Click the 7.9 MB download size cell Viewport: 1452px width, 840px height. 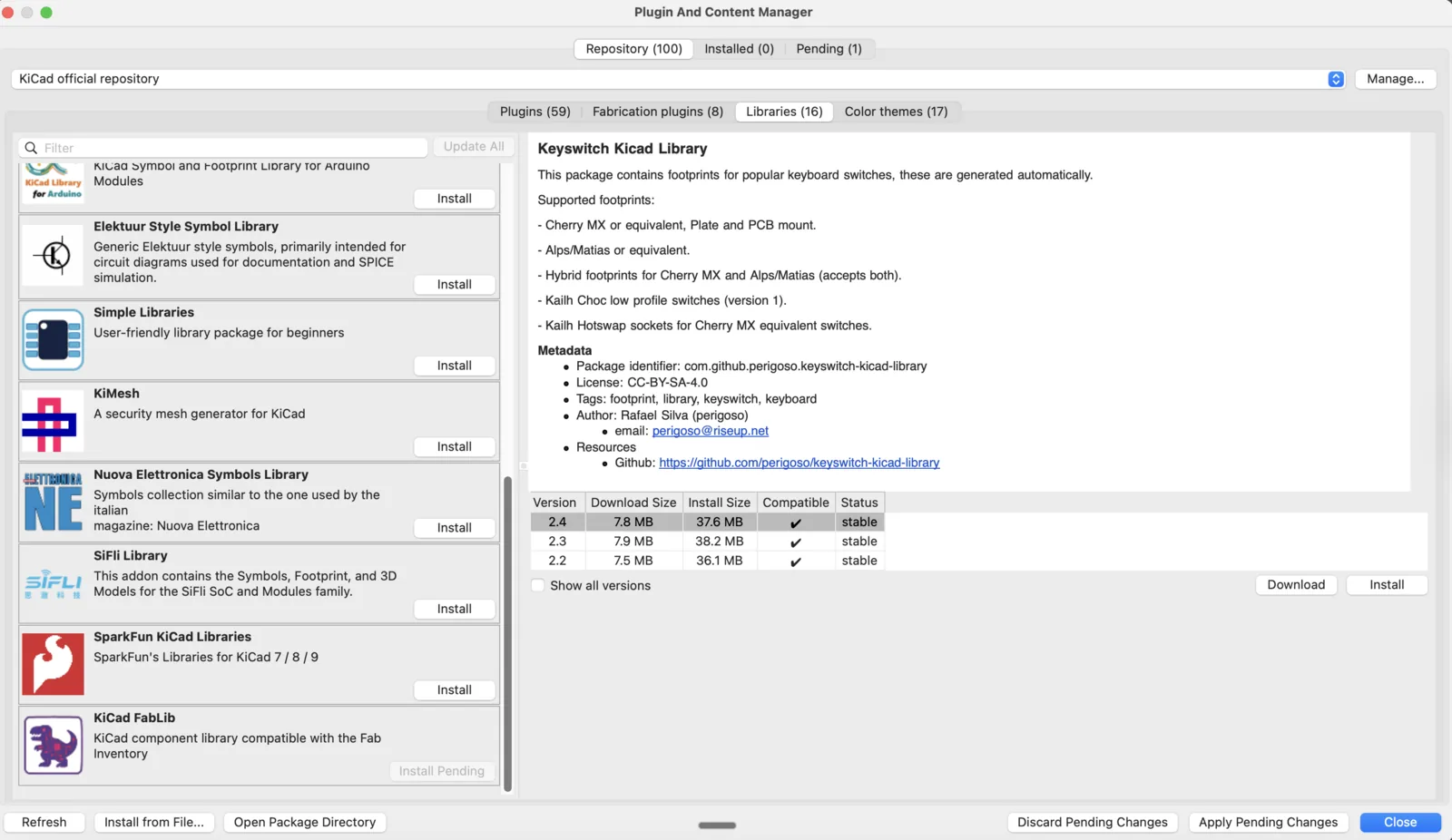633,542
